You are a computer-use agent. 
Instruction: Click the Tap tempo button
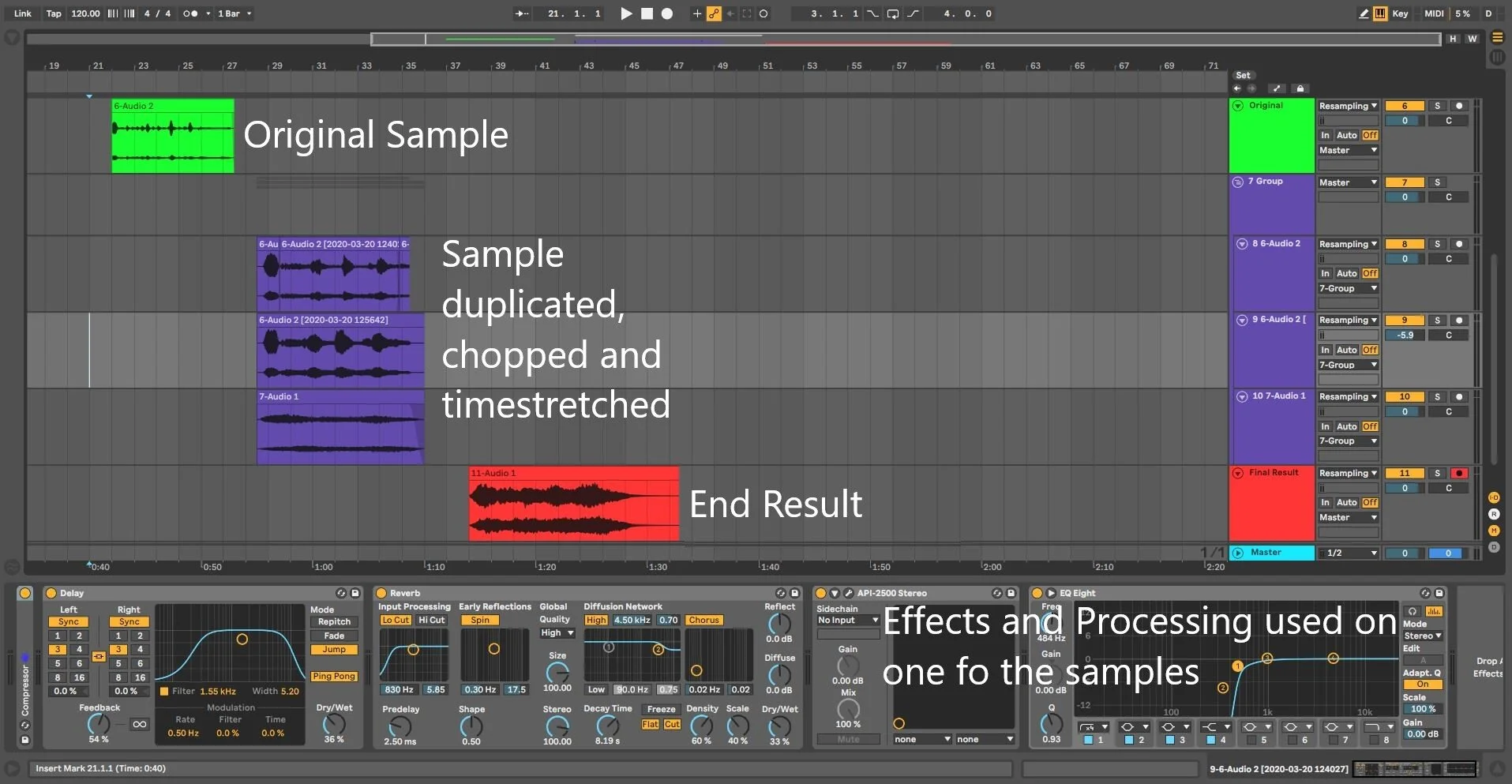tap(54, 13)
